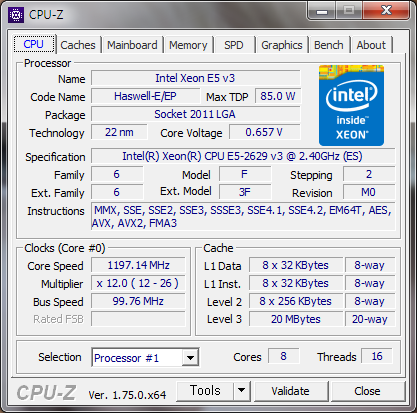
Task: Click the L1 Inst. 8 x 32 KBytes value
Action: [296, 283]
